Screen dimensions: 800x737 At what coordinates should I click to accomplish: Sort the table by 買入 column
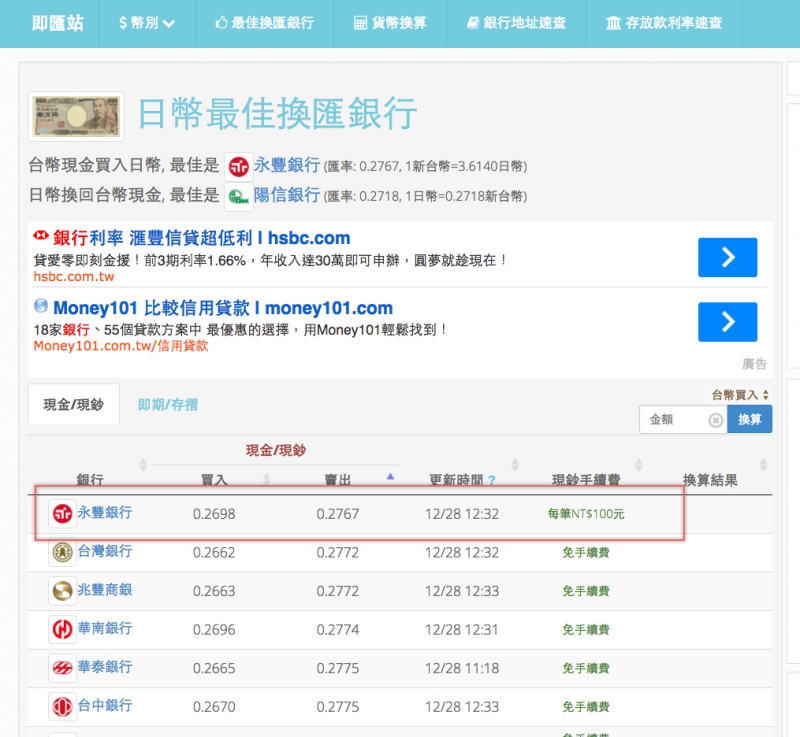214,480
